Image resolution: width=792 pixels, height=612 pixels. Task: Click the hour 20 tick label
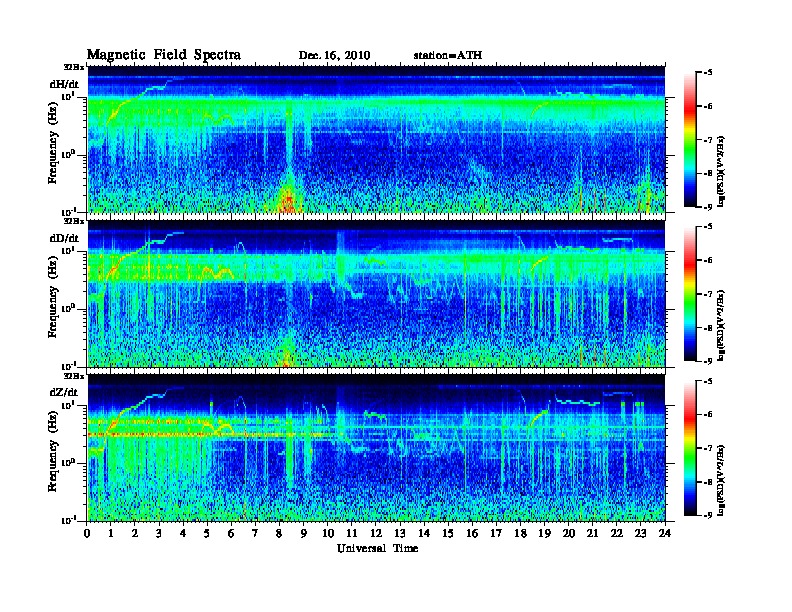[569, 533]
